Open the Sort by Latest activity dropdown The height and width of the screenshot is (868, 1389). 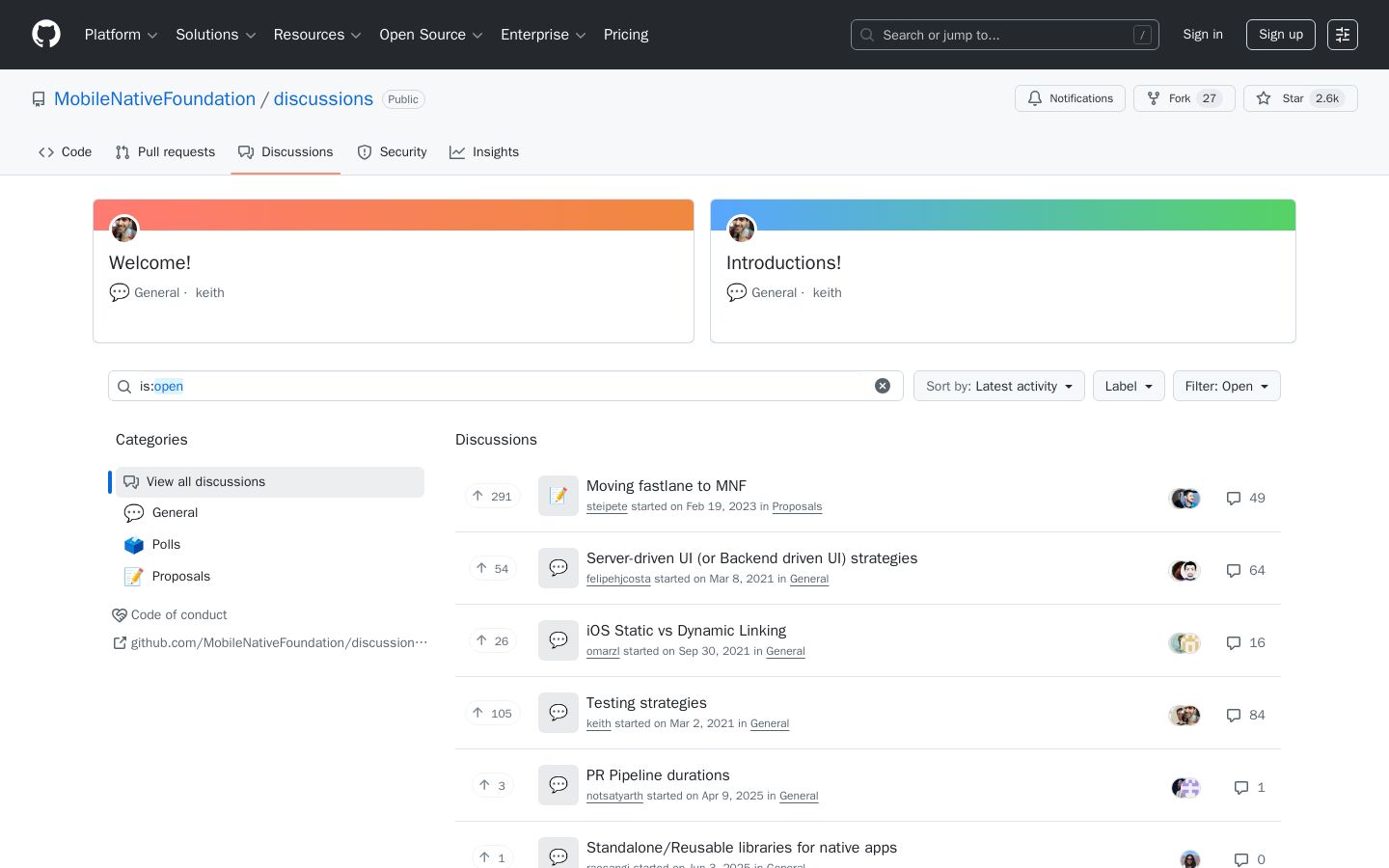[x=999, y=386]
